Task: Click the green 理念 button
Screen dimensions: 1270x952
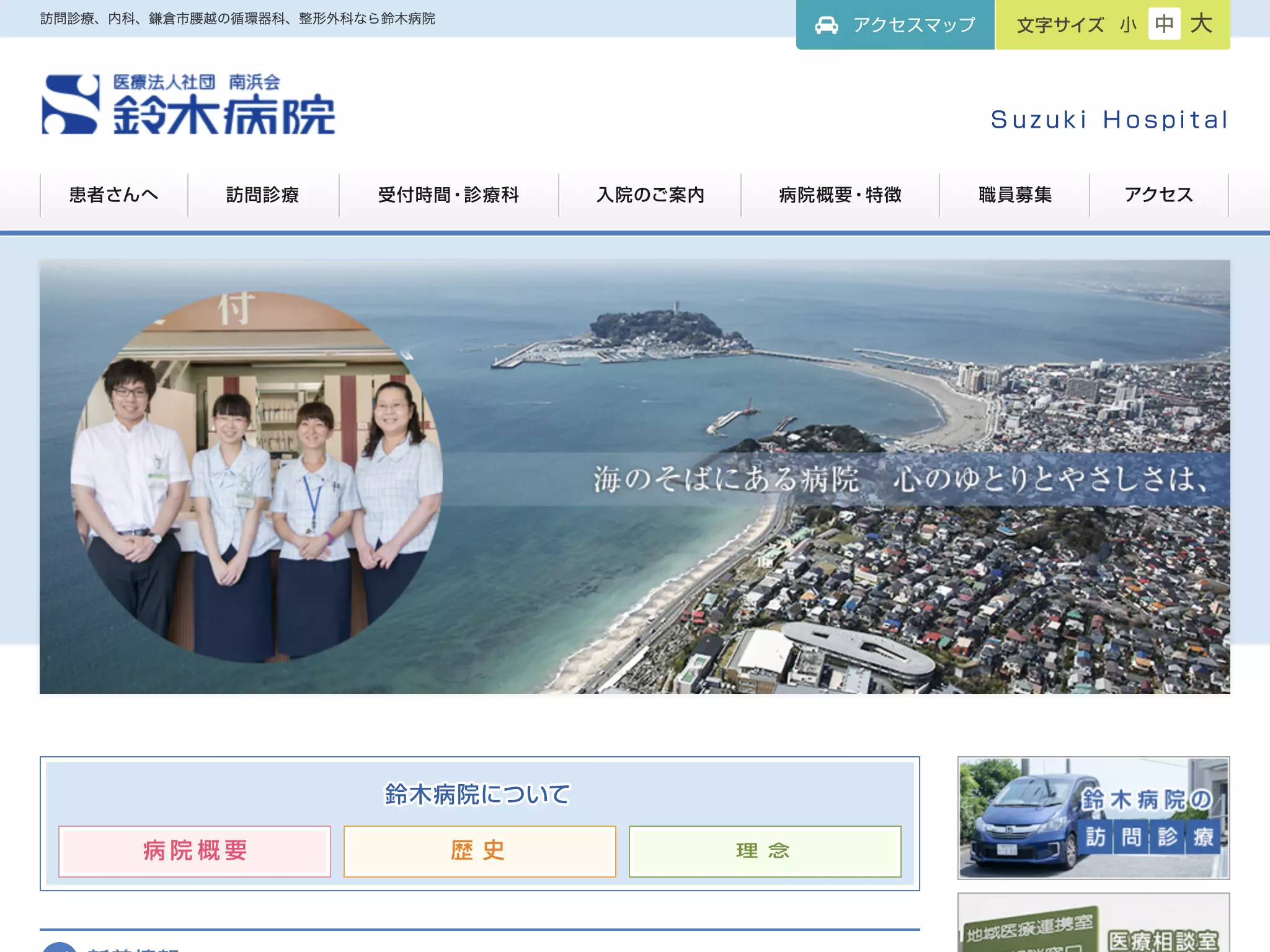Action: (x=765, y=851)
